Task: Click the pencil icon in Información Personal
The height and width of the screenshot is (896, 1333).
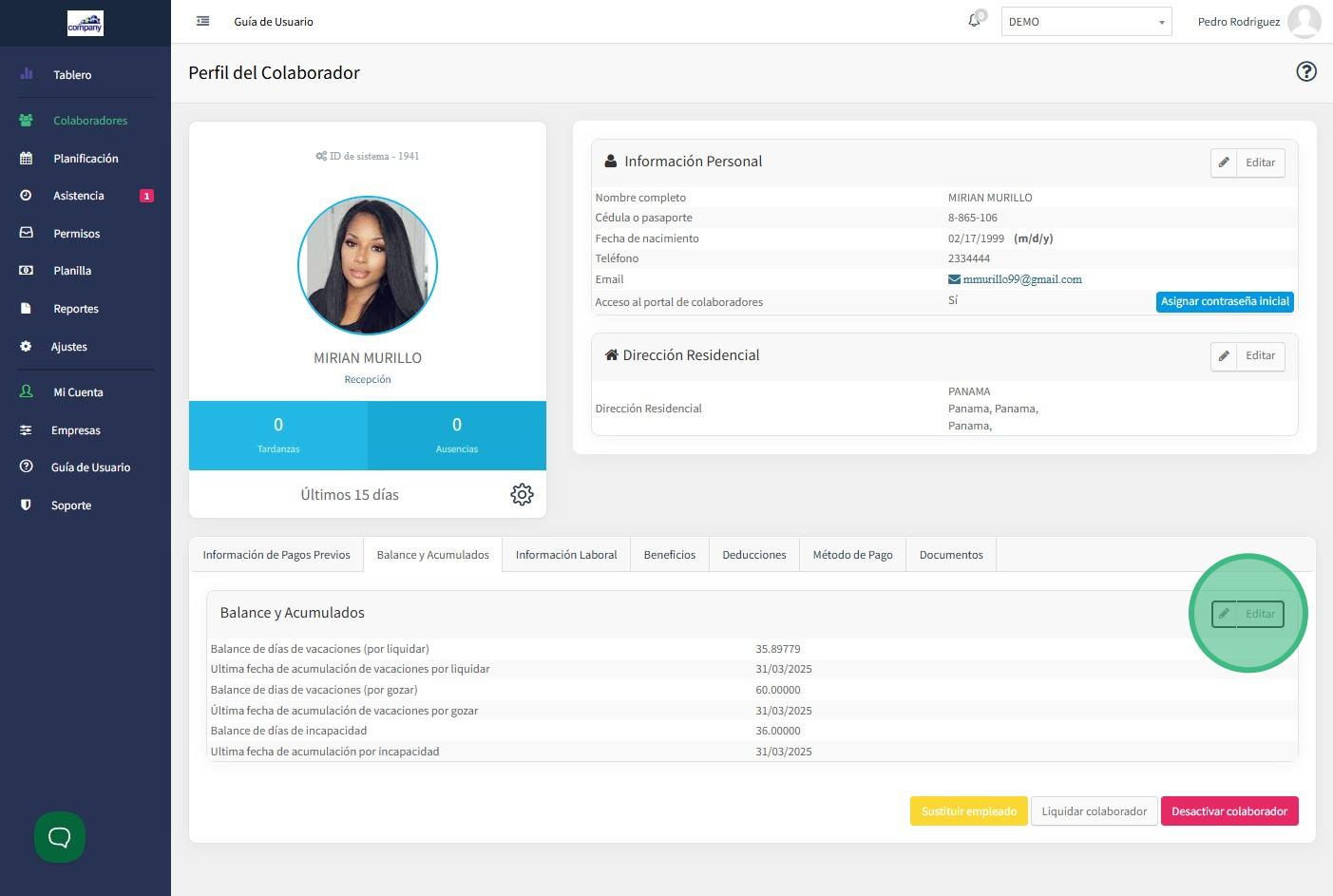Action: [1224, 162]
